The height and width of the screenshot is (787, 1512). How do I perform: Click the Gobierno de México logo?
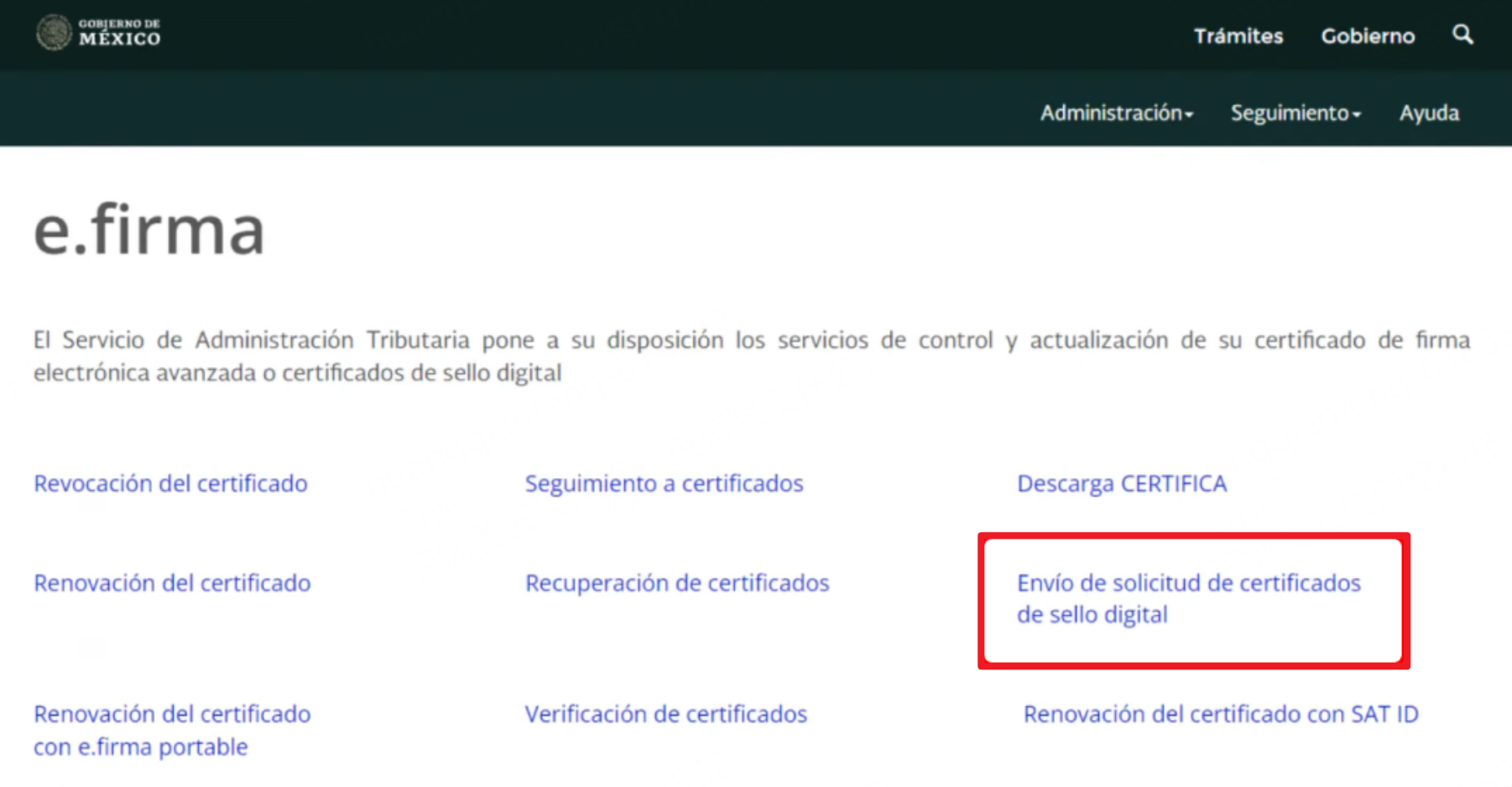click(x=98, y=33)
